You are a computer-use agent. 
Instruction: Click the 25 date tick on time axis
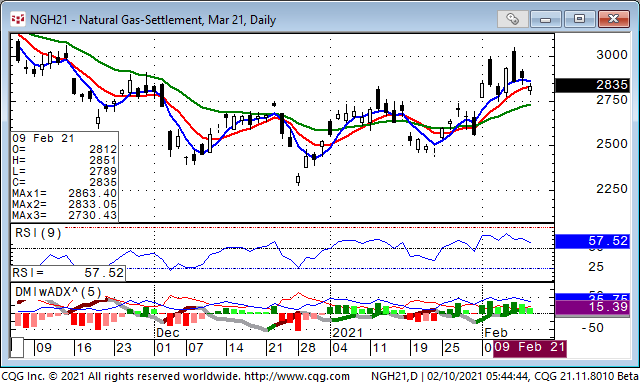pyautogui.click(x=452, y=348)
